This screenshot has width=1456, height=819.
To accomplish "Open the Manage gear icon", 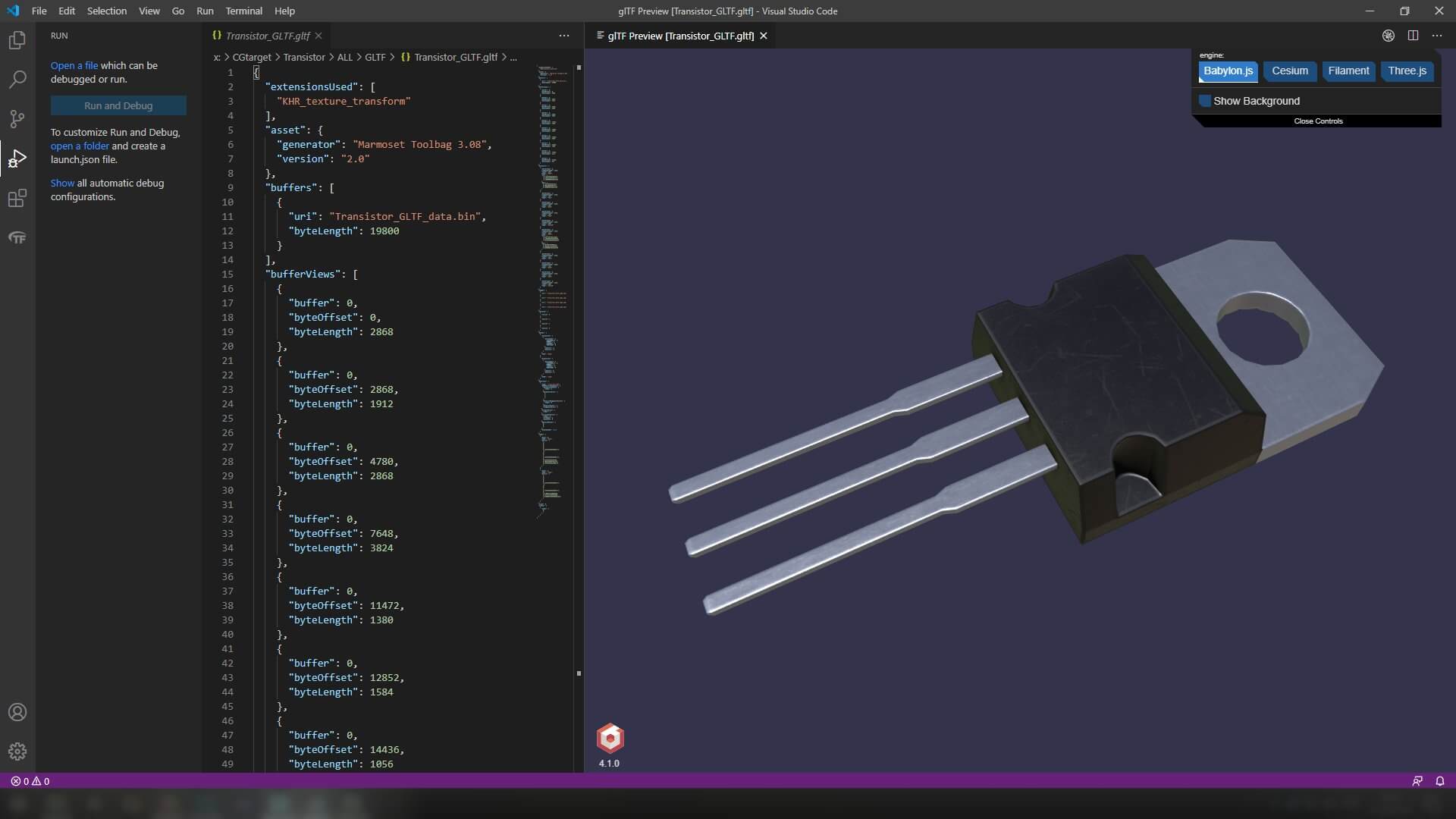I will [x=17, y=752].
